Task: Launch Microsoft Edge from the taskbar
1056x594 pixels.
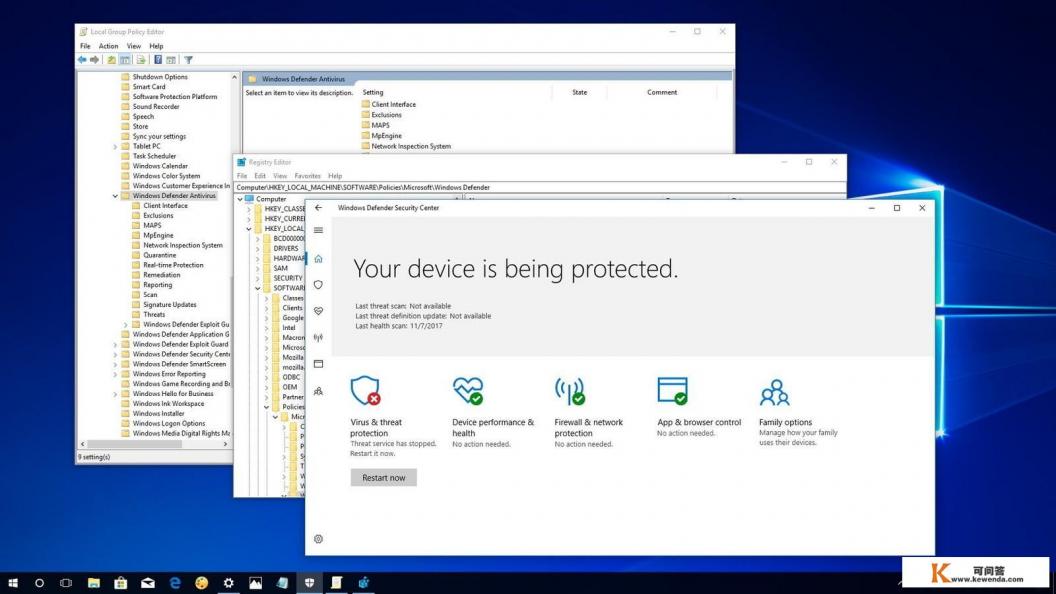Action: (x=175, y=583)
